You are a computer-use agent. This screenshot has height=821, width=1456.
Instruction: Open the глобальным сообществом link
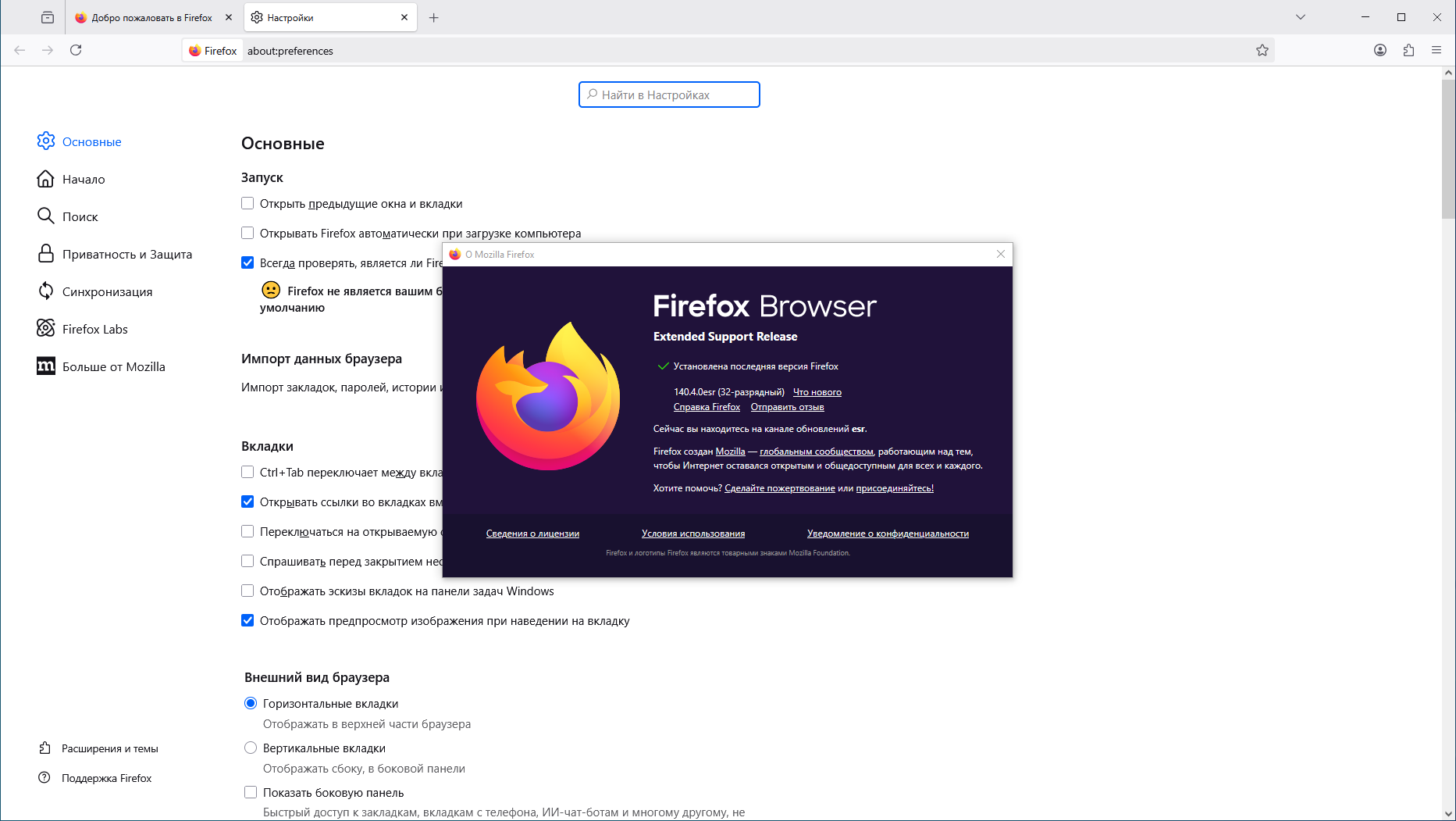click(817, 452)
